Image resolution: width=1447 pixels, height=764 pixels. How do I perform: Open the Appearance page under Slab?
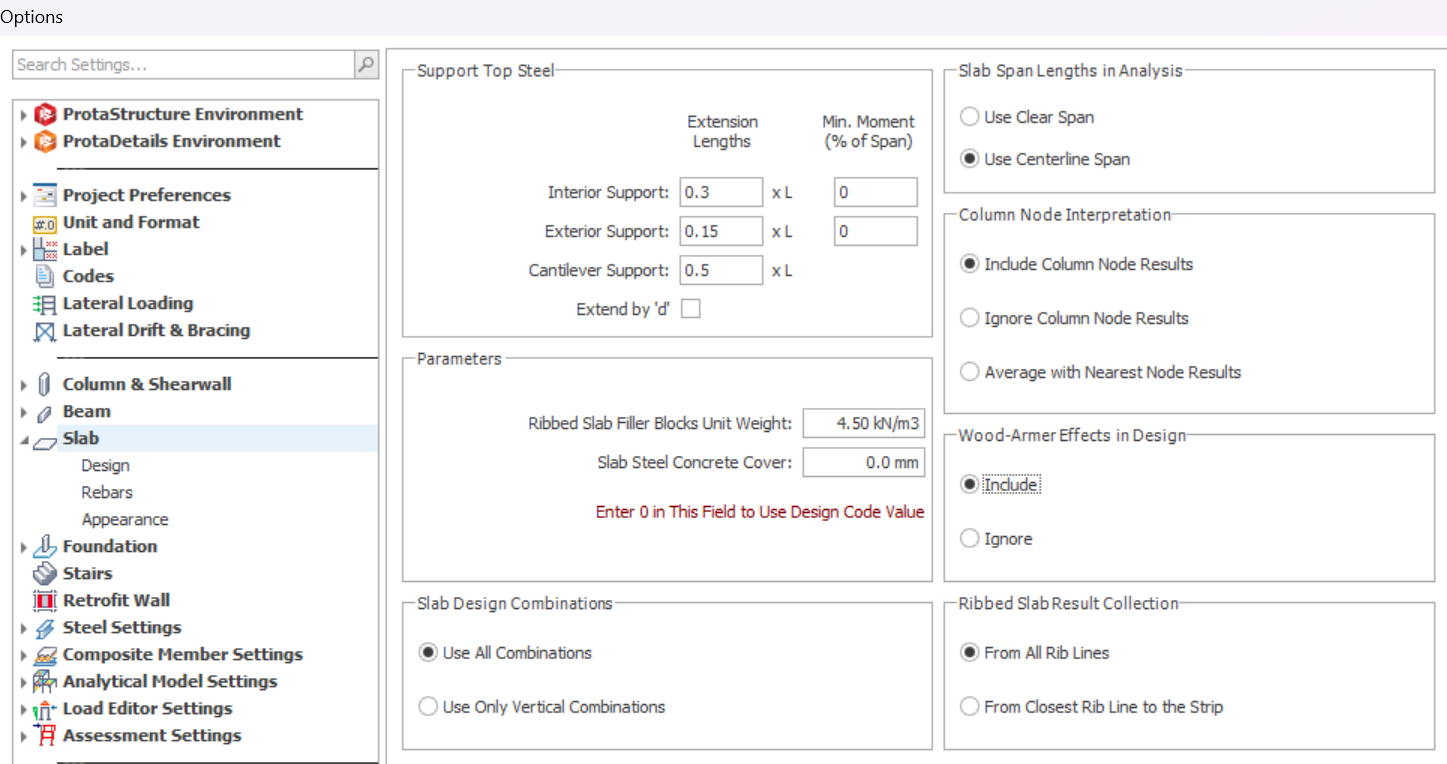[125, 520]
